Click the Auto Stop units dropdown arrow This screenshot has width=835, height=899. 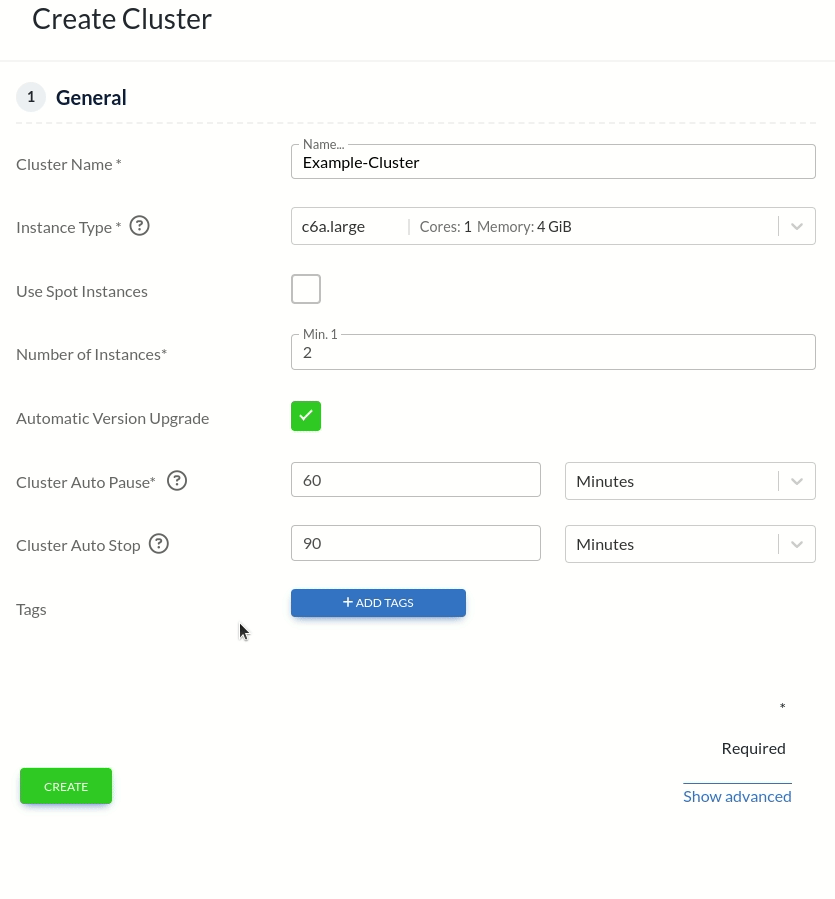(x=797, y=544)
